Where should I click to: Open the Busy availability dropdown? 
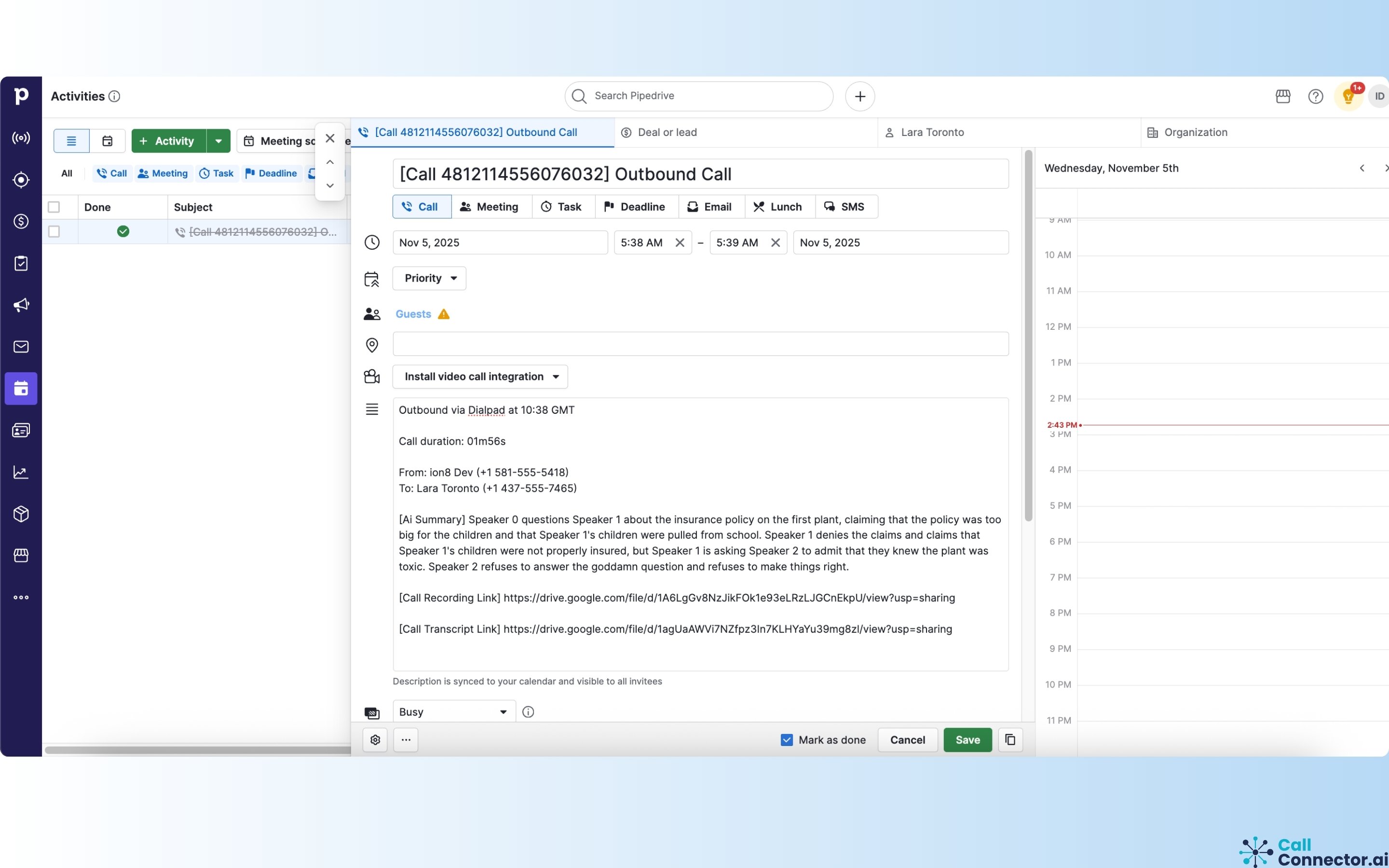coord(454,712)
